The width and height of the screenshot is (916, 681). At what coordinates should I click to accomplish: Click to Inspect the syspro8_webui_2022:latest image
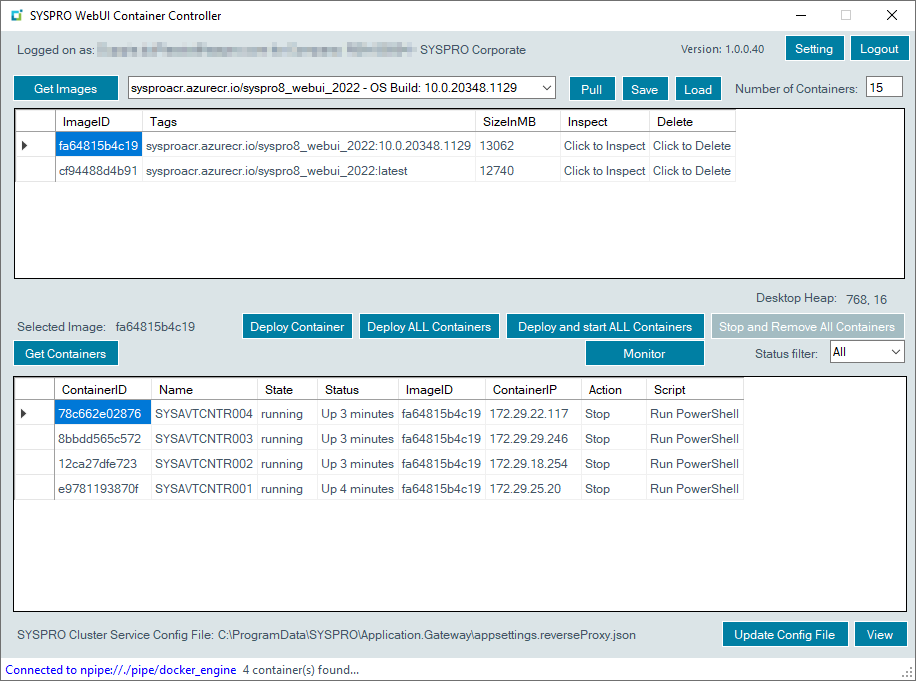(604, 171)
